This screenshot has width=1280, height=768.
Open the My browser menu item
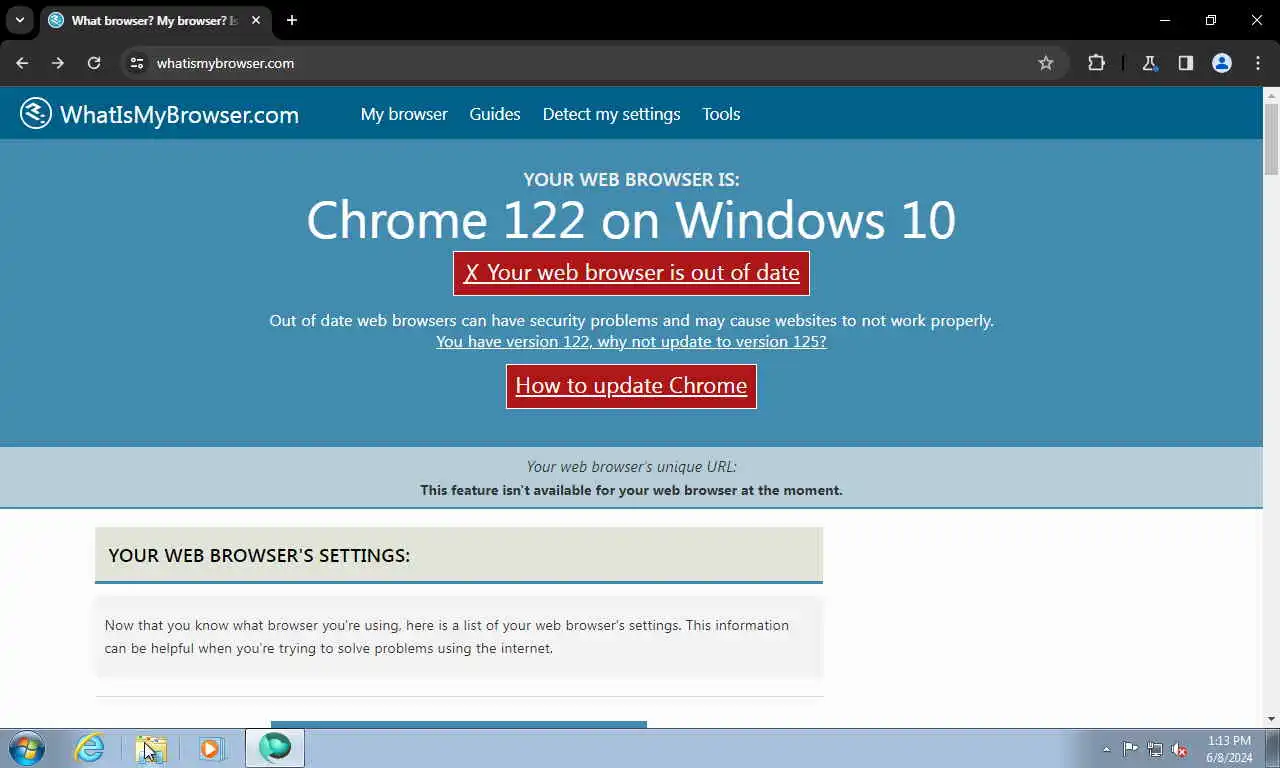[x=404, y=114]
